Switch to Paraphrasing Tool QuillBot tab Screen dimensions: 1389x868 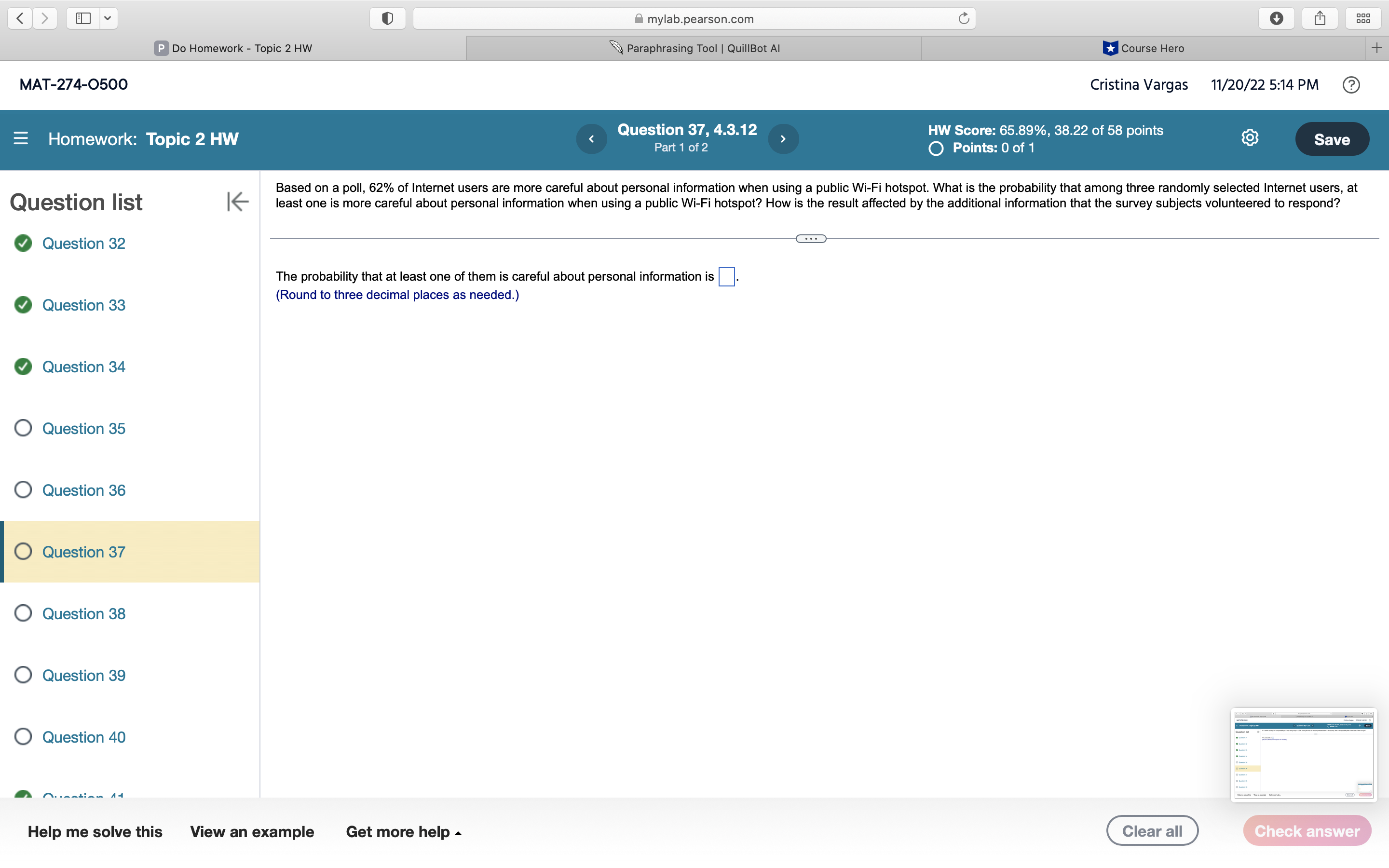pos(694,48)
